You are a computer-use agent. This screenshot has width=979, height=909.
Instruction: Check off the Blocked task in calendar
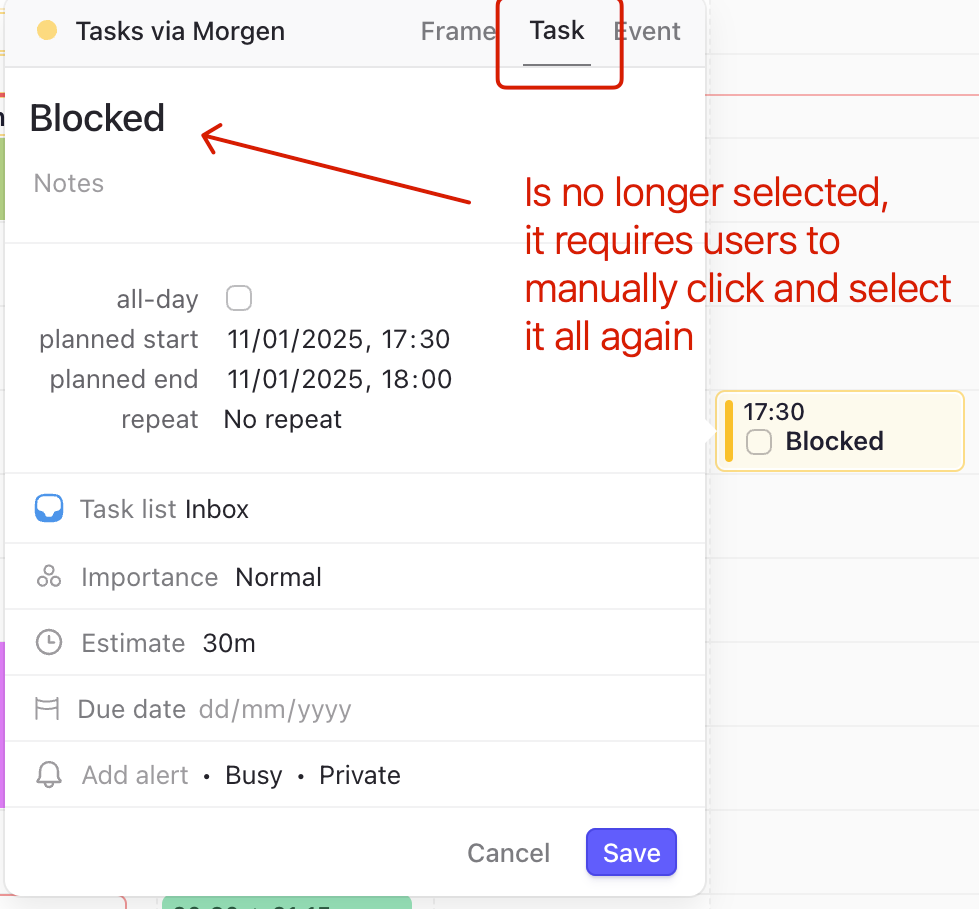pyautogui.click(x=759, y=442)
